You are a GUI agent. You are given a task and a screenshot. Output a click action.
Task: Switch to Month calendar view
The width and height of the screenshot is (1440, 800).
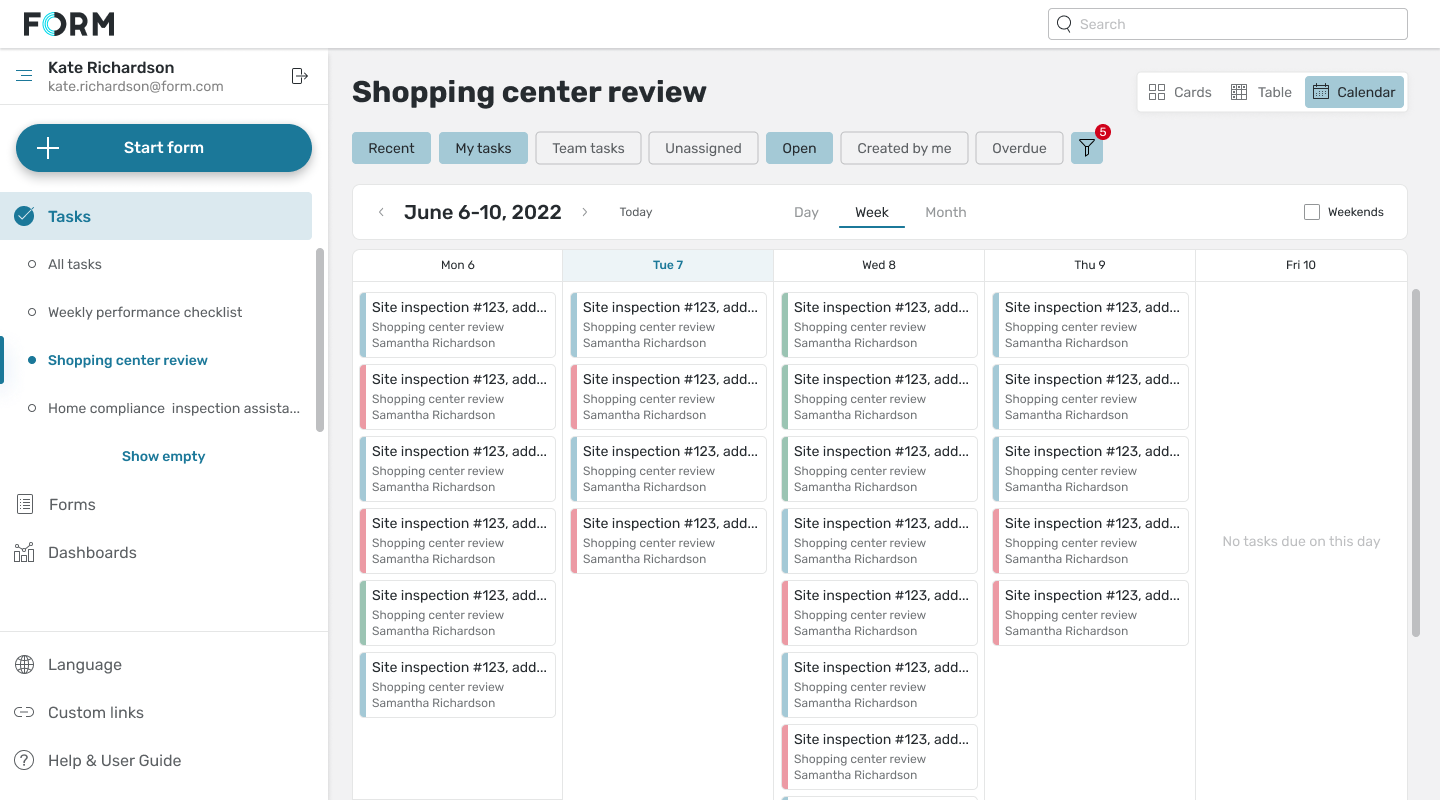pyautogui.click(x=945, y=212)
